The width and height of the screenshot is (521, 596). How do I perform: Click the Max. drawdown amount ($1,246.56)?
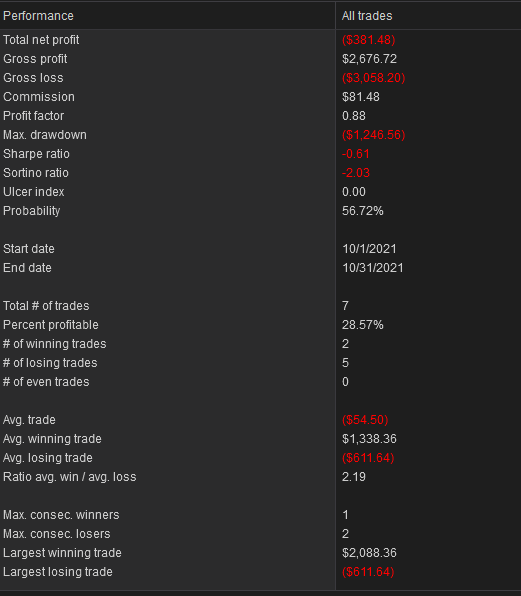(x=374, y=135)
